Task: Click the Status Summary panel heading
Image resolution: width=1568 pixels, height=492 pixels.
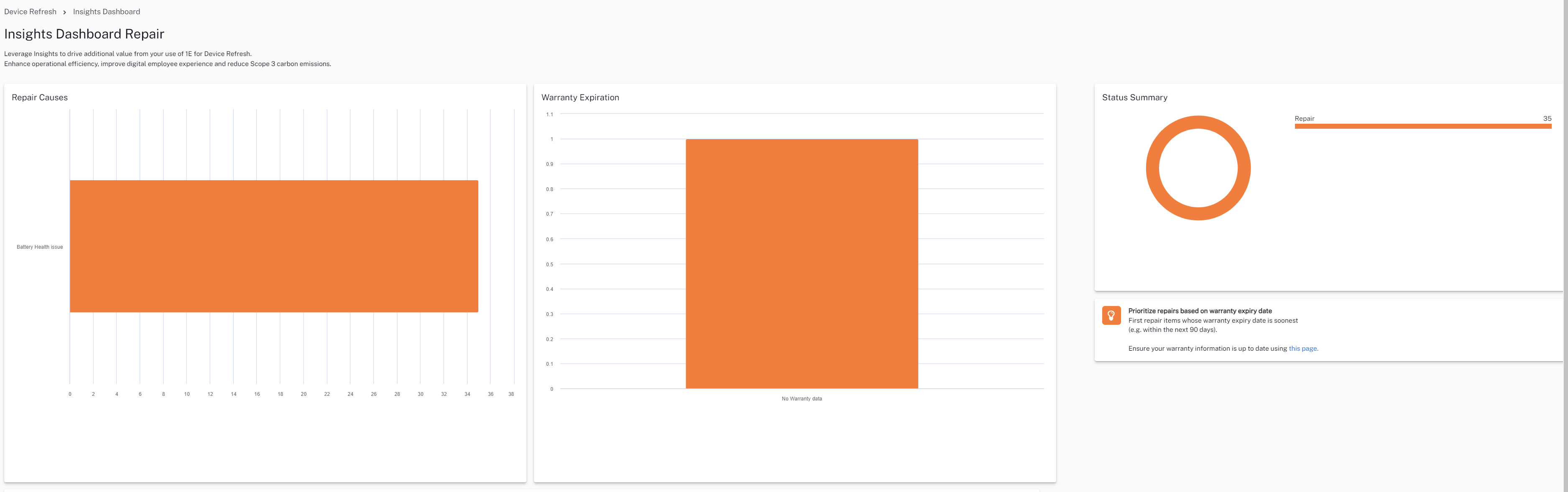Action: (1135, 97)
